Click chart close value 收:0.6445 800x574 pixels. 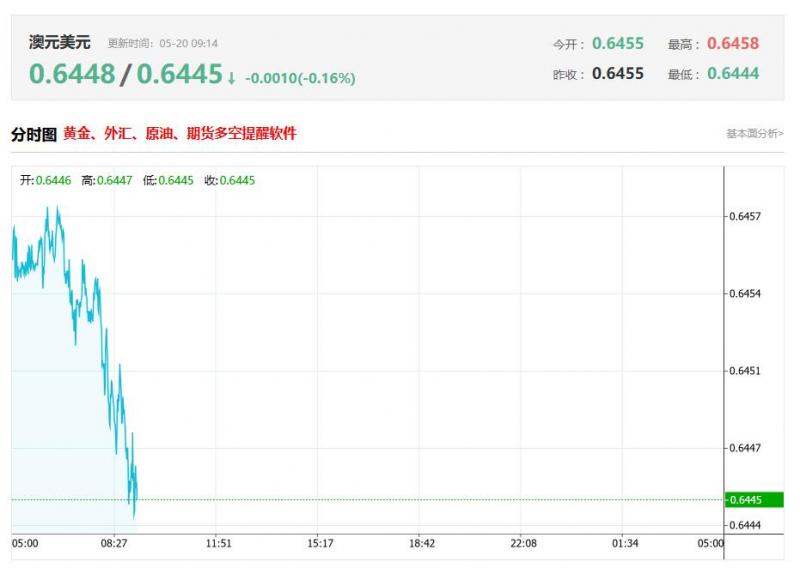(229, 180)
